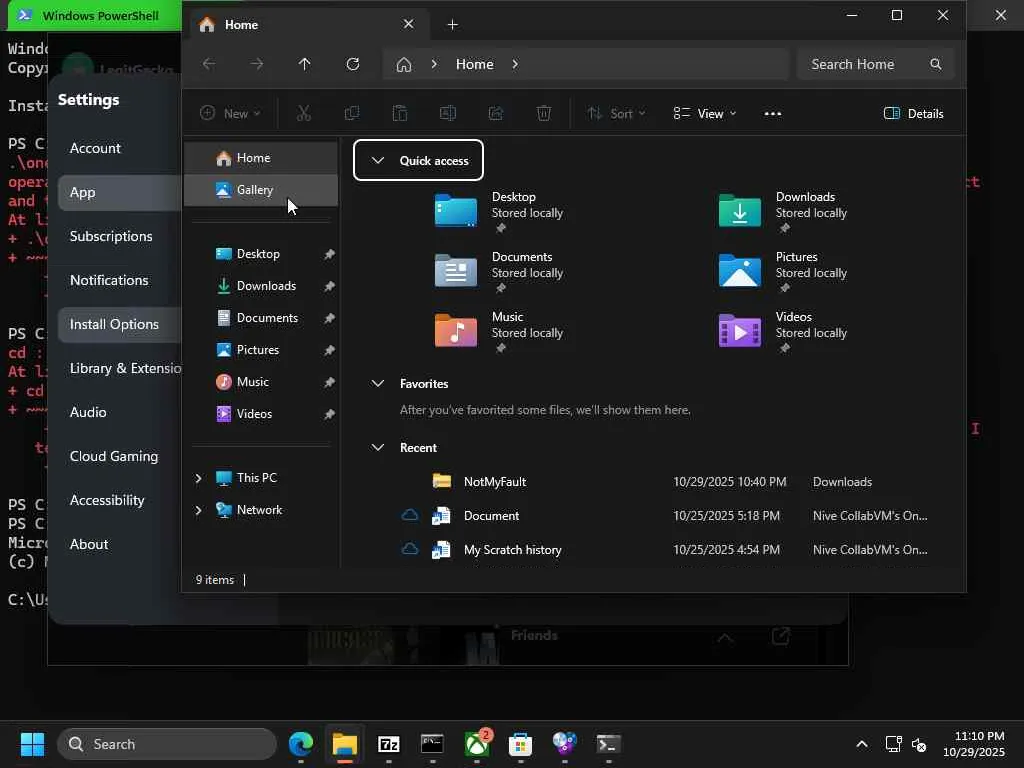Image resolution: width=1024 pixels, height=768 pixels.
Task: Toggle the Details pane
Action: coord(913,114)
